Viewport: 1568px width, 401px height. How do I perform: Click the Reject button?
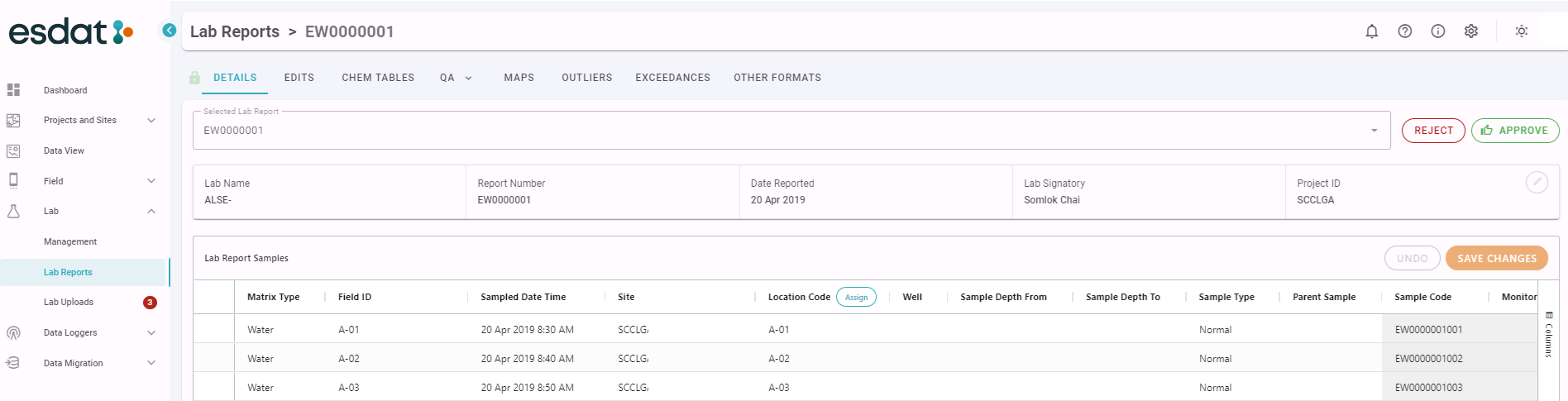pos(1432,131)
